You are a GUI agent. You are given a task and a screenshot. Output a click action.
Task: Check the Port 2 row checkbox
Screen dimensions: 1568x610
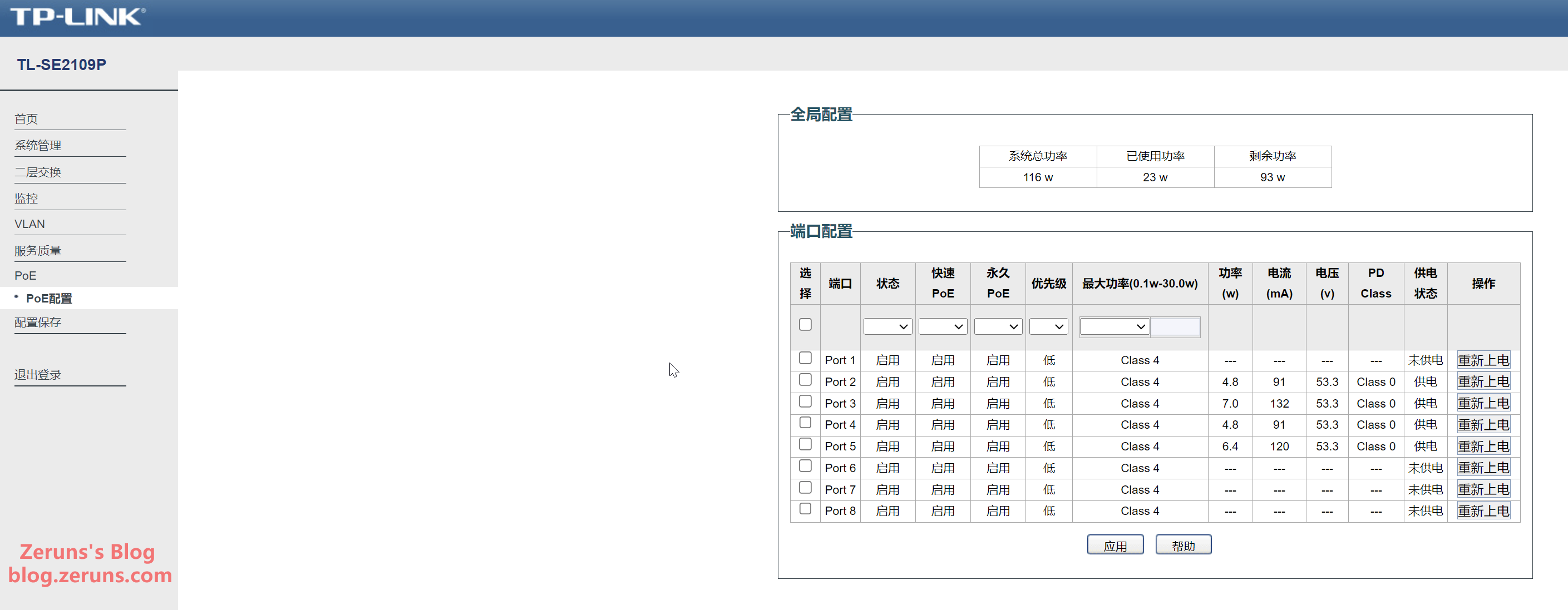(x=805, y=380)
